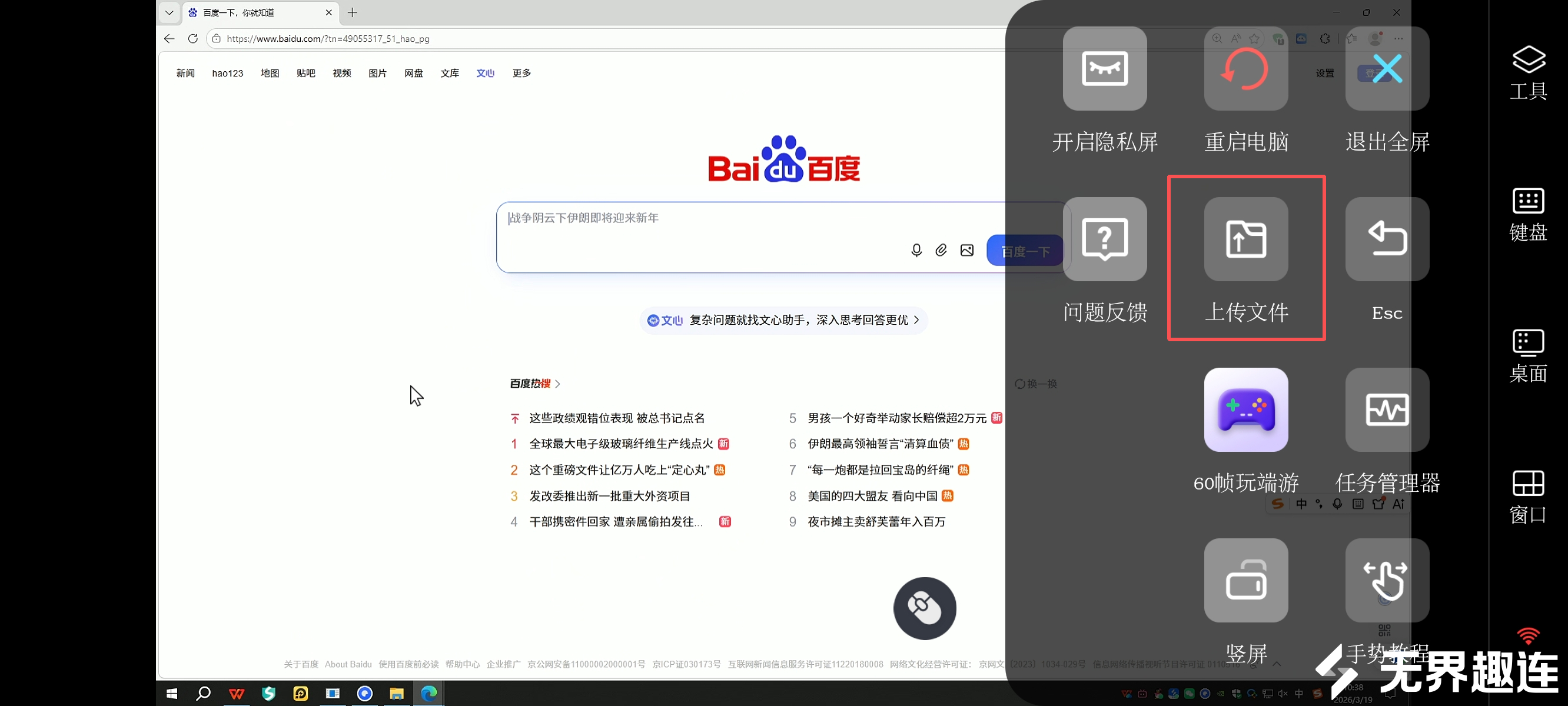Toggle the floating mouse mode button
Image resolution: width=1568 pixels, height=706 pixels.
pos(924,608)
